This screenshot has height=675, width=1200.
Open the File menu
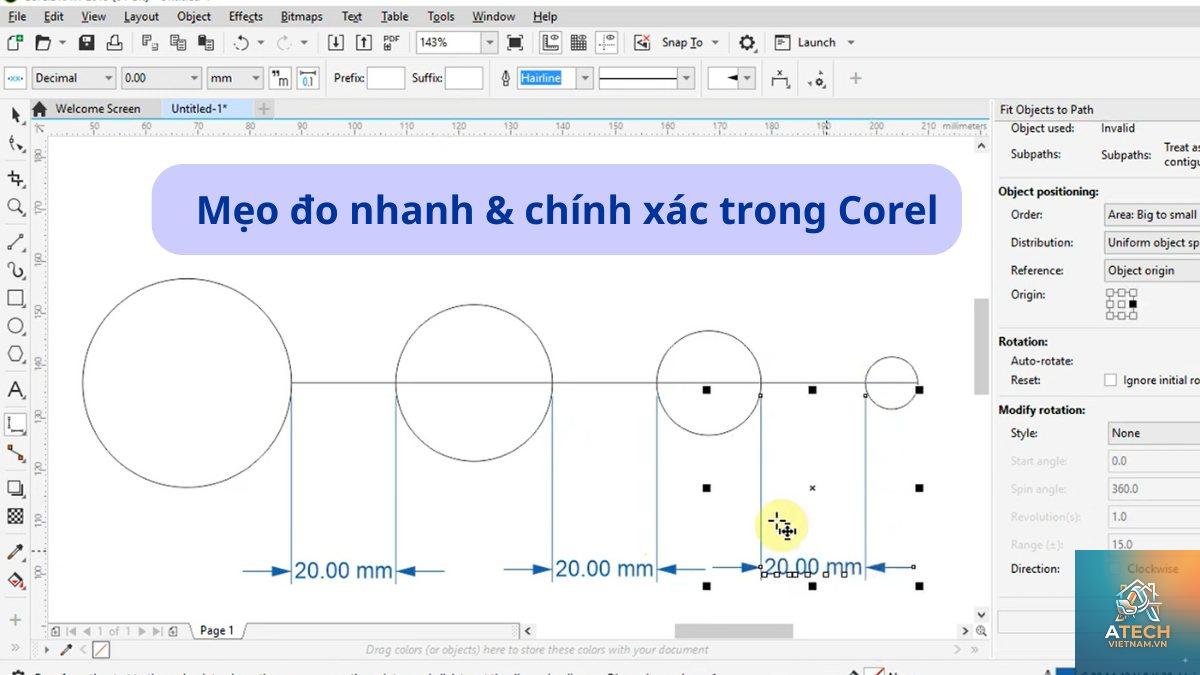click(17, 16)
